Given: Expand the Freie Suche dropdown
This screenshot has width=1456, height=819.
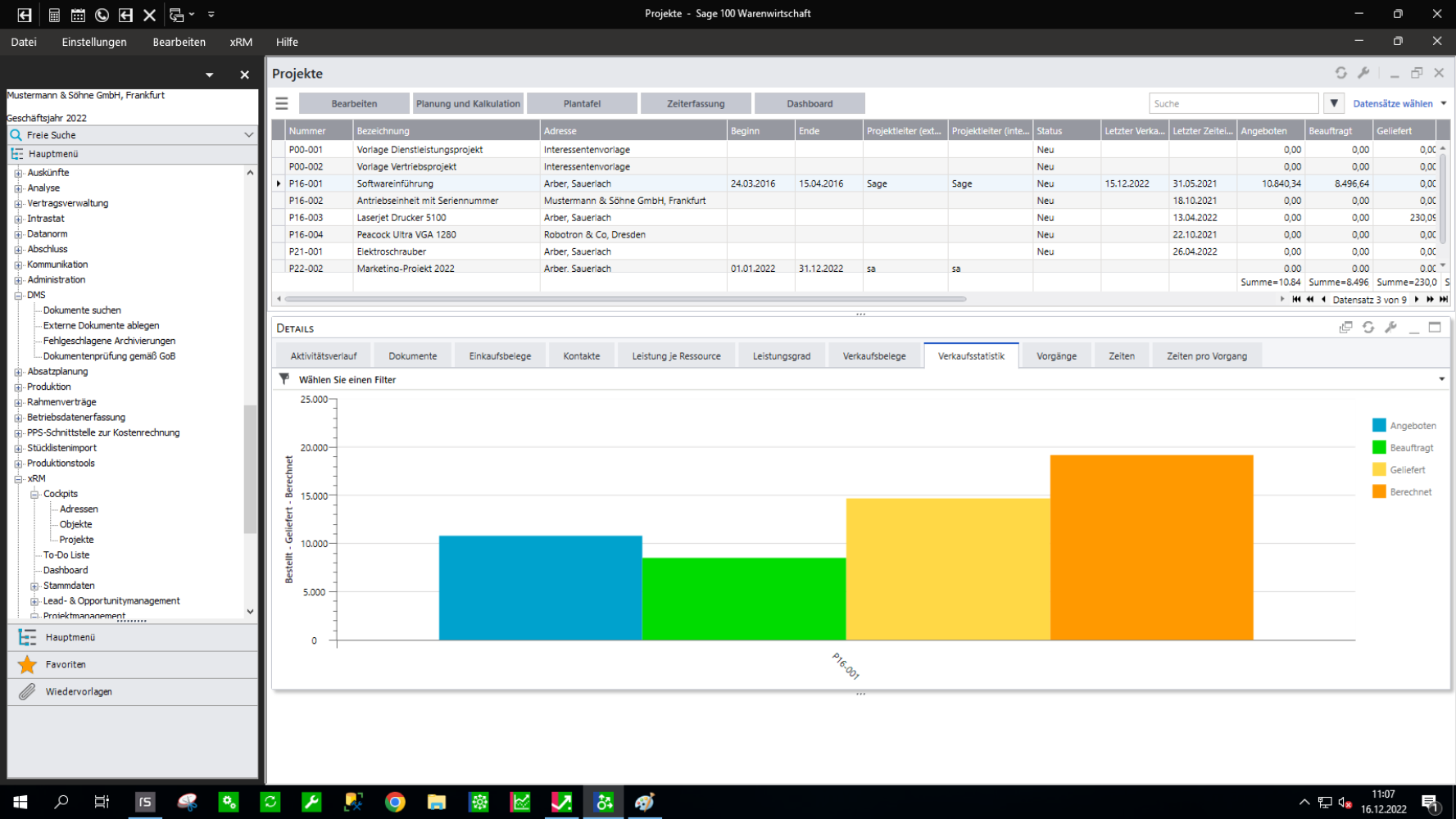Looking at the screenshot, I should [x=248, y=135].
